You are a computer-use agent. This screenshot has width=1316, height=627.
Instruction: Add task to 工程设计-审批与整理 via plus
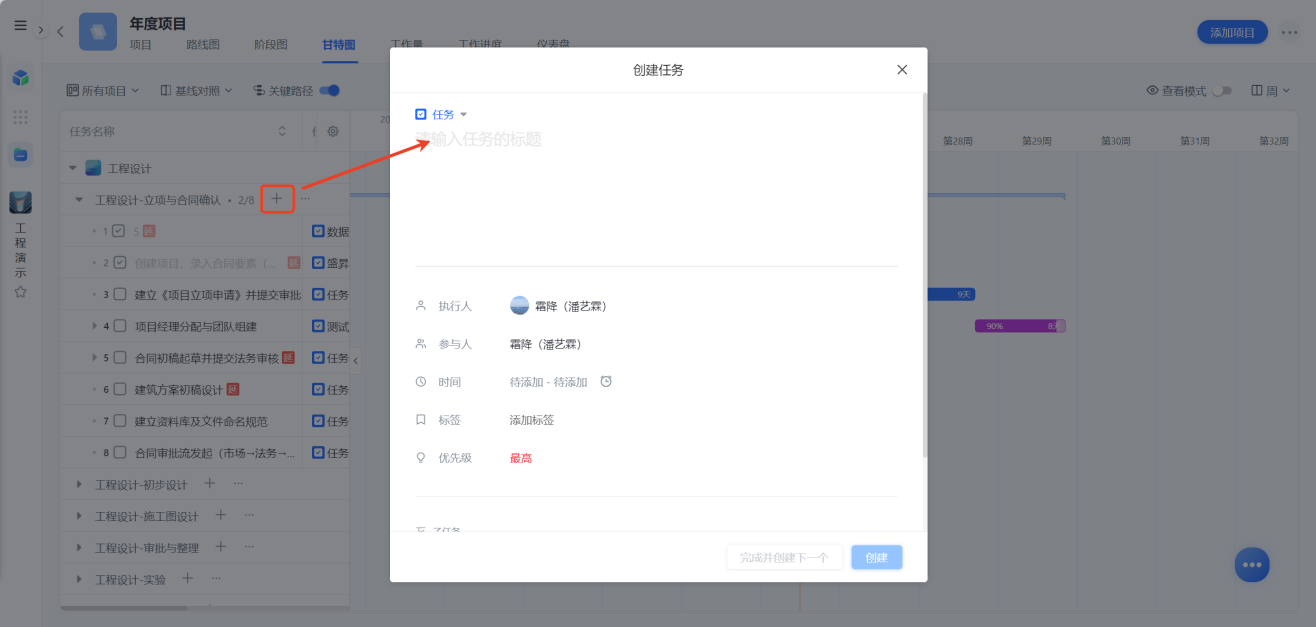coord(221,547)
